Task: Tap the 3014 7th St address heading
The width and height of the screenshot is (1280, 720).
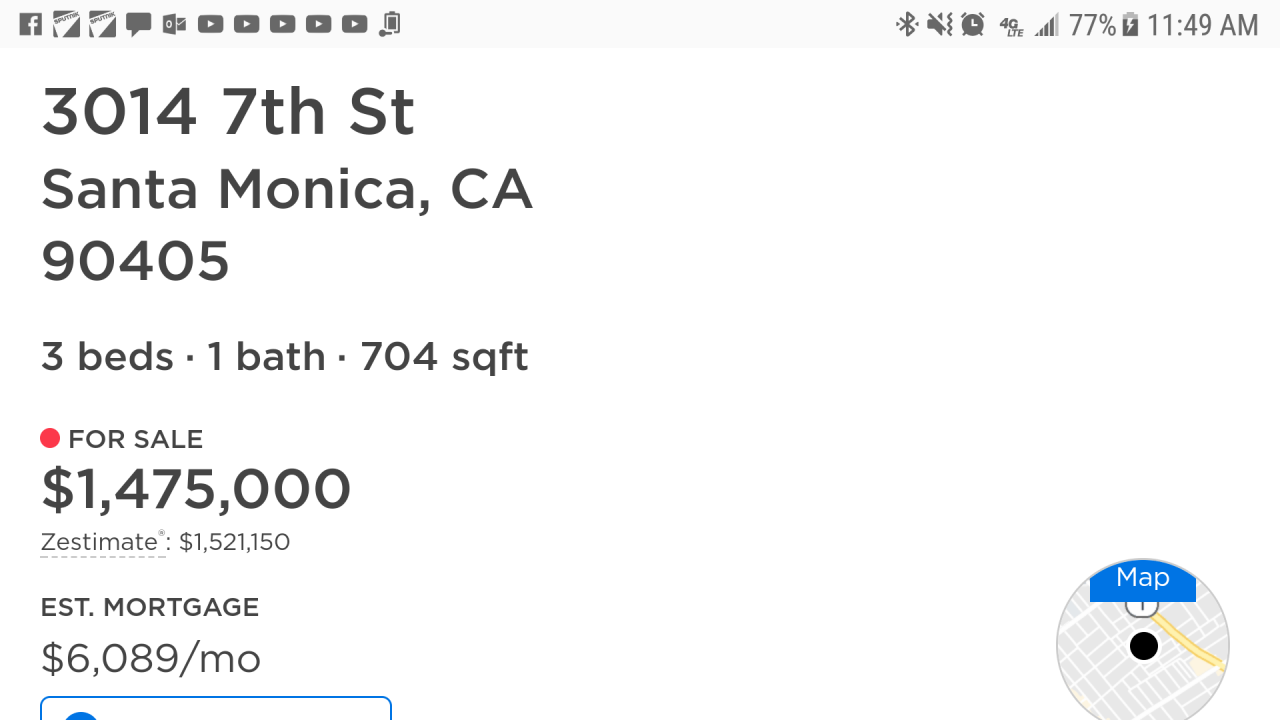Action: click(228, 111)
